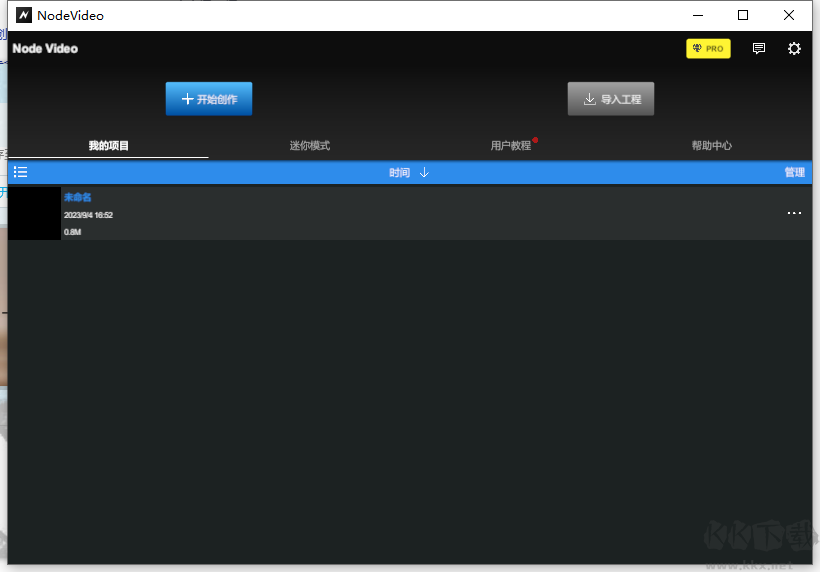
Task: Click the NodeVideo app logo in title bar
Action: click(x=24, y=15)
